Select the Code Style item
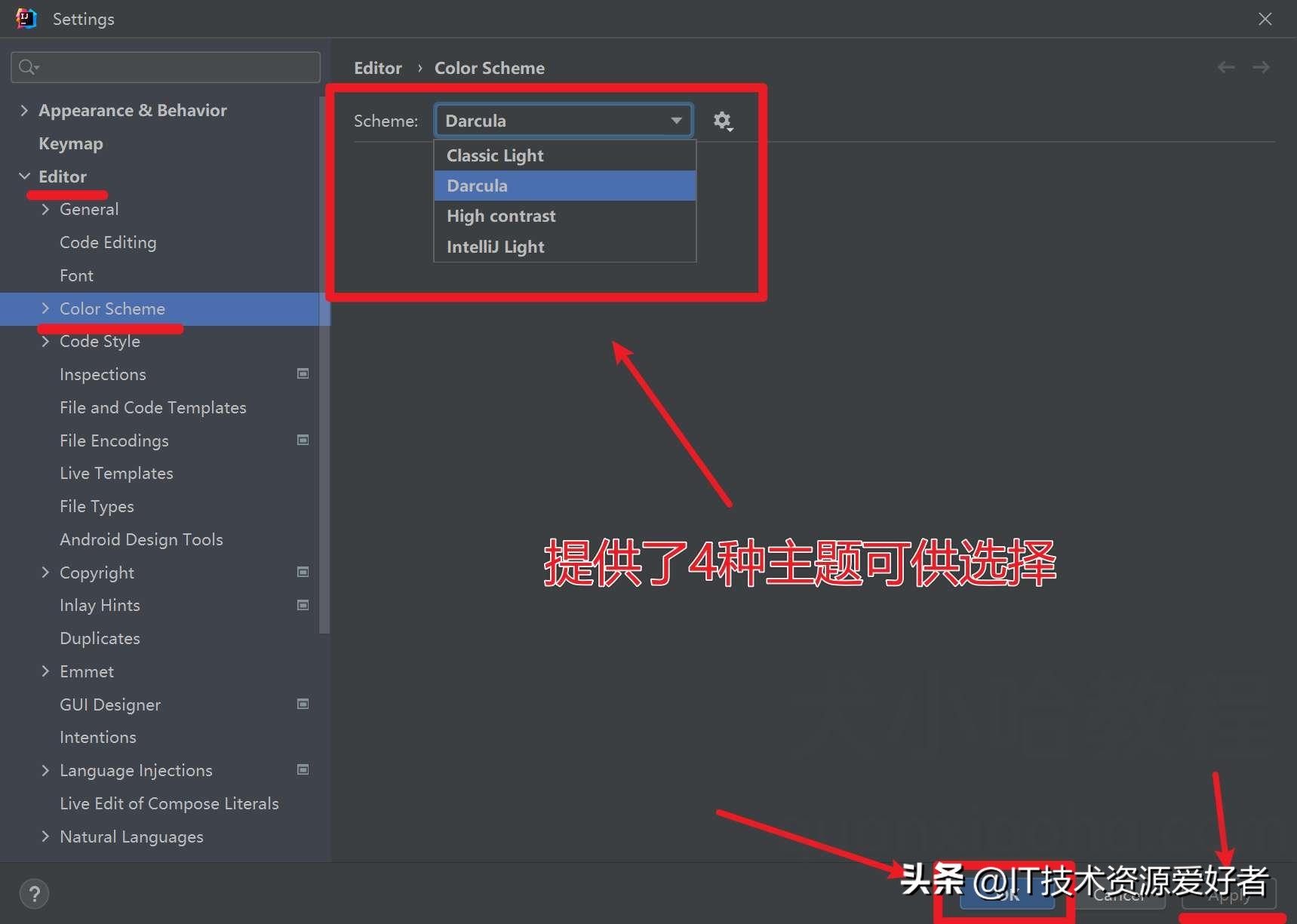The image size is (1297, 924). coord(100,341)
